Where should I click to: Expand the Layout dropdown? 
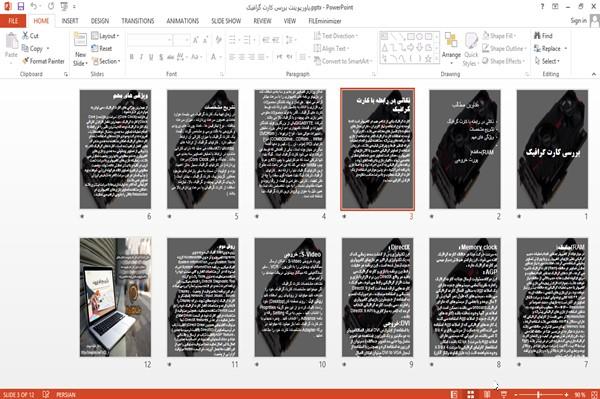click(105, 36)
